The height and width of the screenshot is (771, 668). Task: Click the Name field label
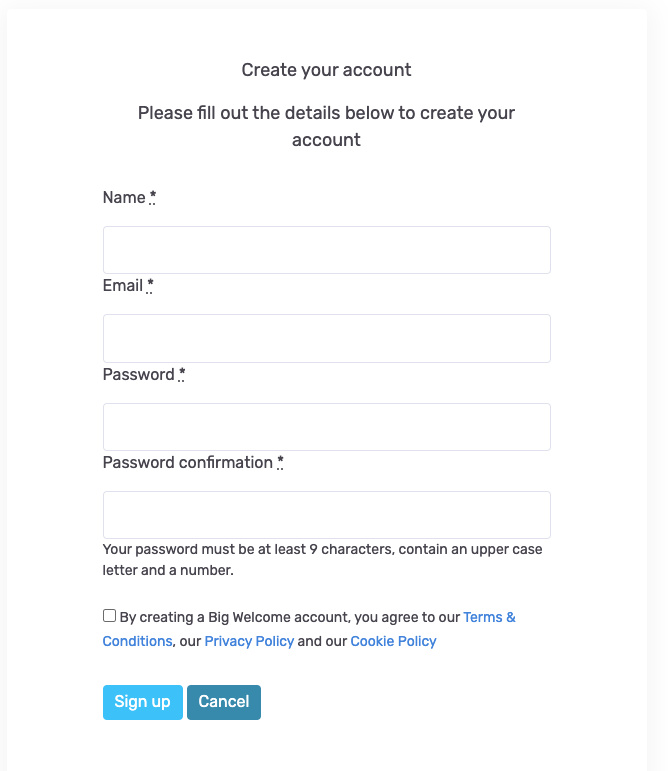click(124, 198)
